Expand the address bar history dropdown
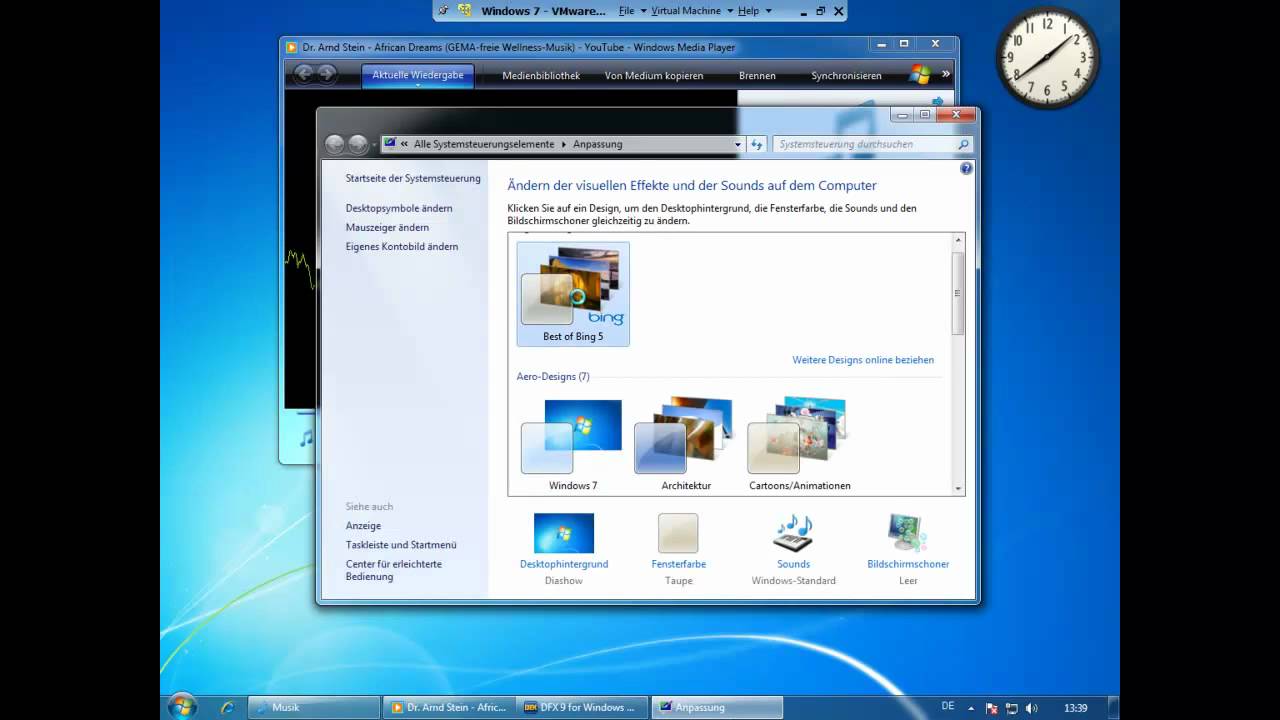The height and width of the screenshot is (720, 1280). [x=738, y=144]
